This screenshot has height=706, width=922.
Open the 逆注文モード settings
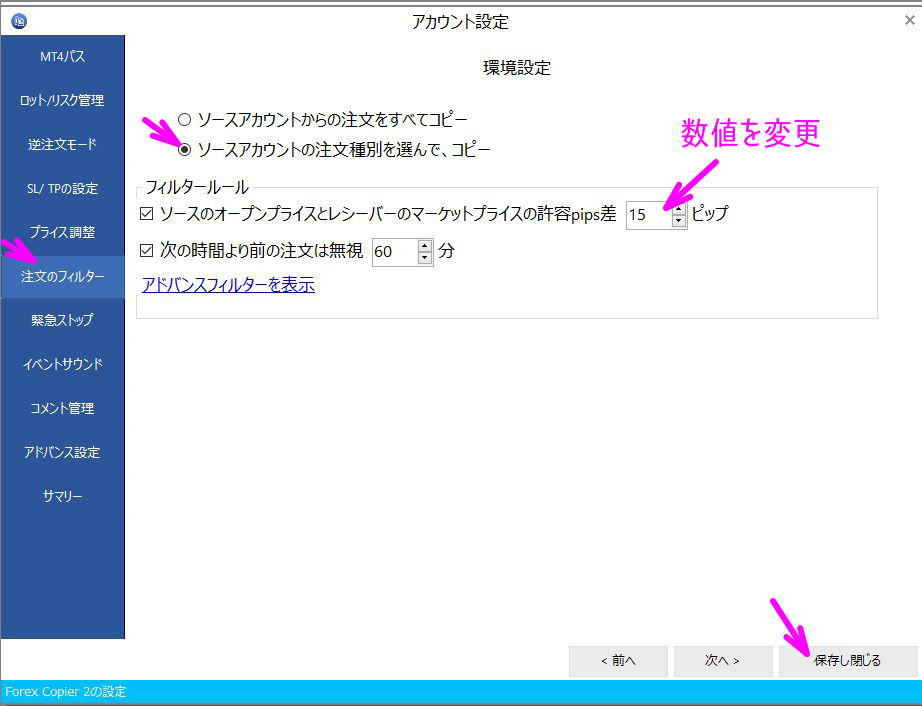pyautogui.click(x=62, y=144)
